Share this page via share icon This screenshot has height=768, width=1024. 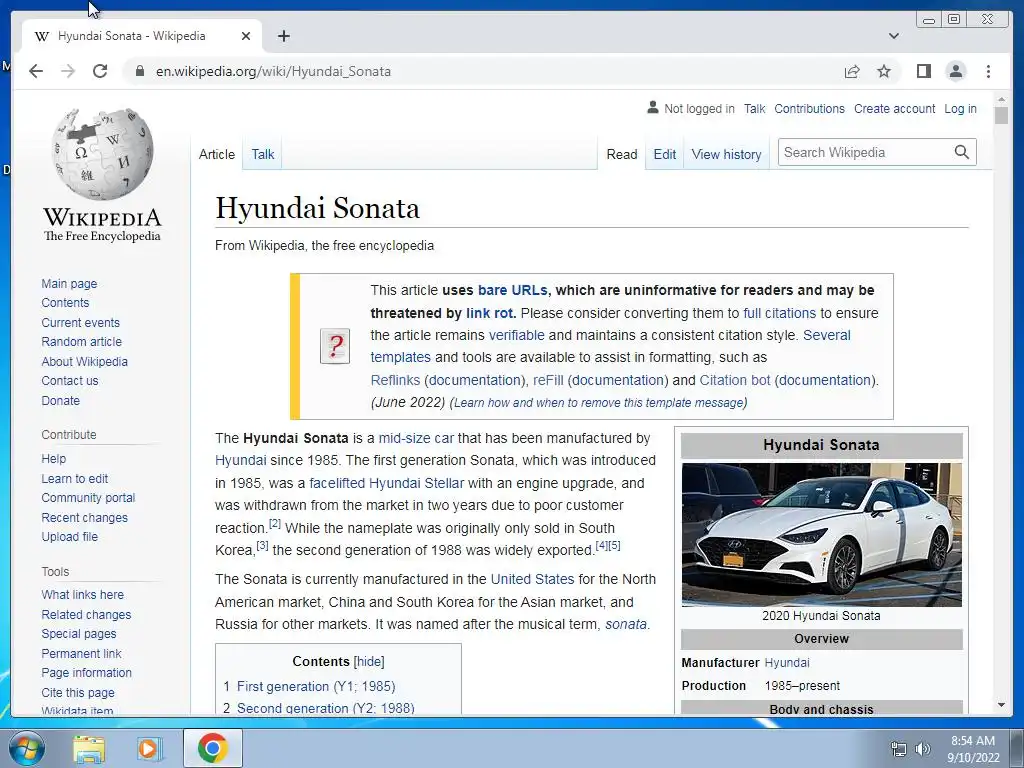click(852, 71)
